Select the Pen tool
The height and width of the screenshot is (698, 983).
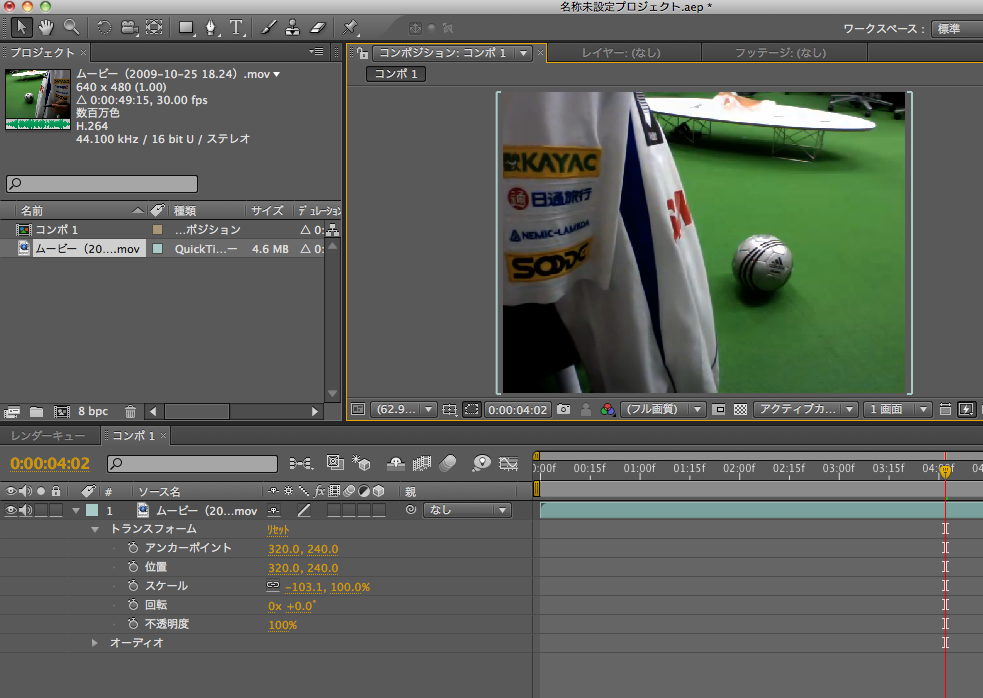(211, 28)
